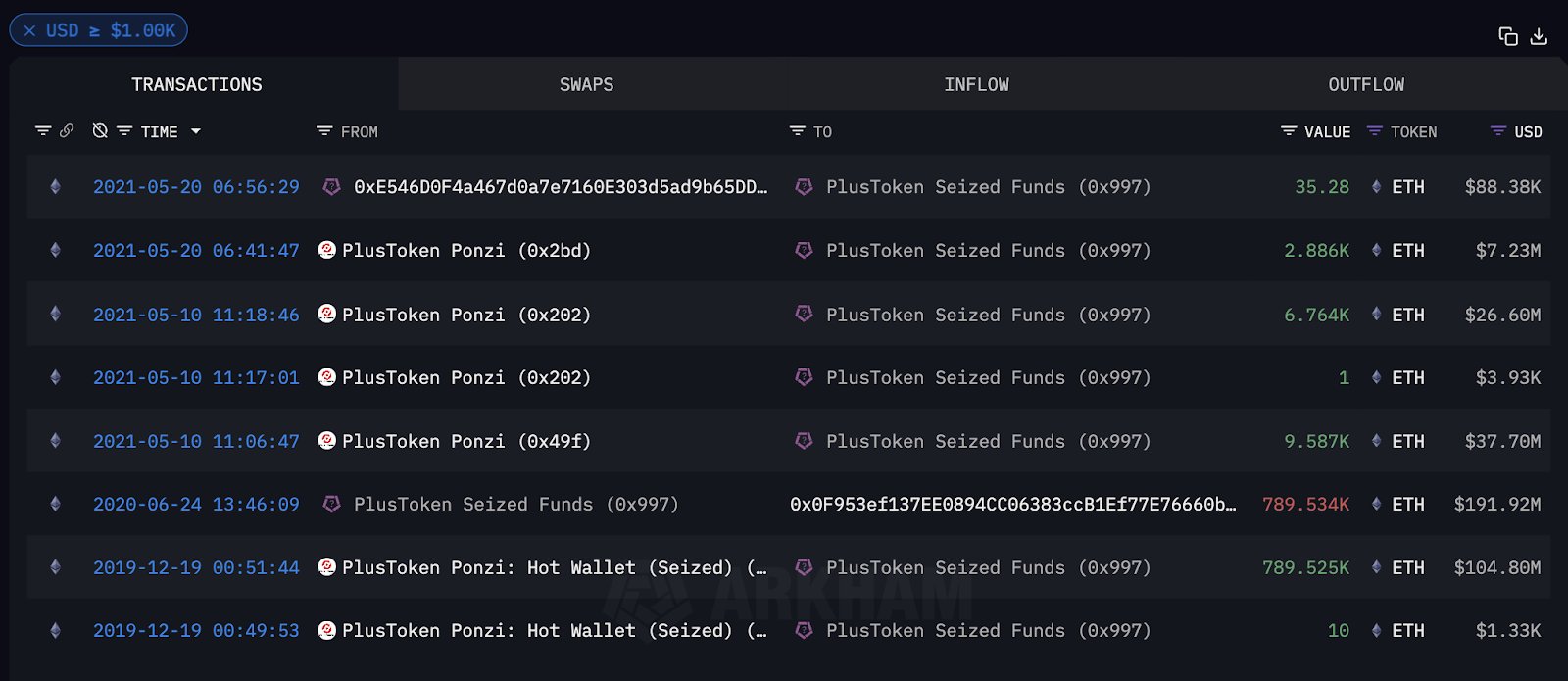Click PlusToken Ponzi (0x2bd) sender
The width and height of the screenshot is (1568, 681).
coord(466,250)
